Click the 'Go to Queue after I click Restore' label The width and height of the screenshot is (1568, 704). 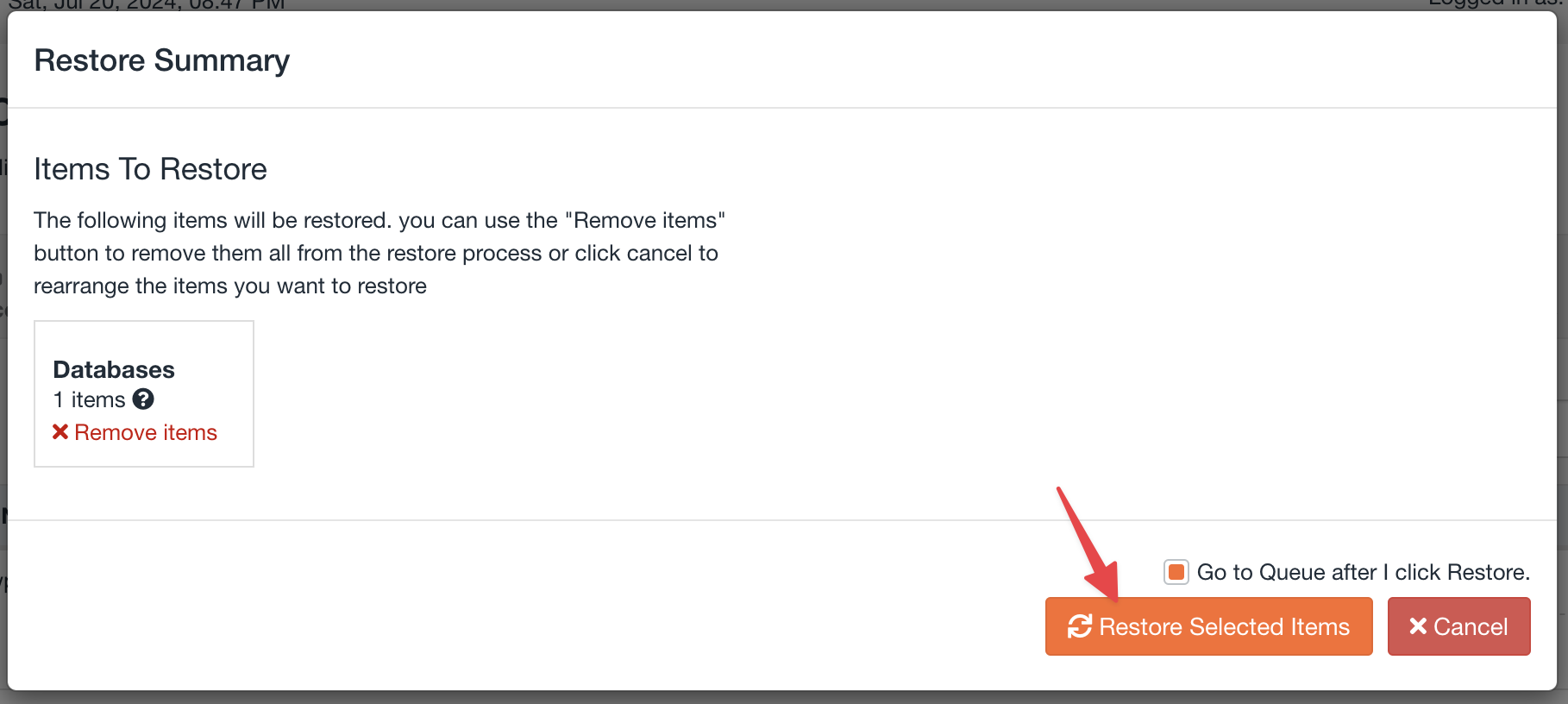tap(1364, 572)
